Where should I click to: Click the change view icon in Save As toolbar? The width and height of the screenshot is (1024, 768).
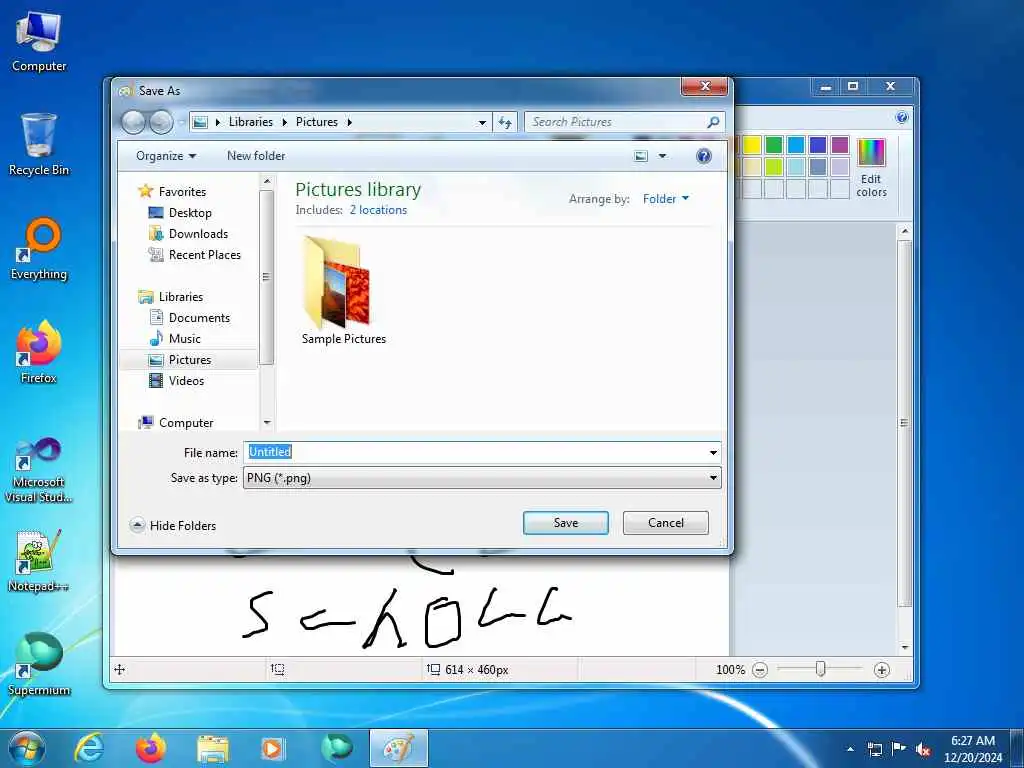[x=641, y=156]
